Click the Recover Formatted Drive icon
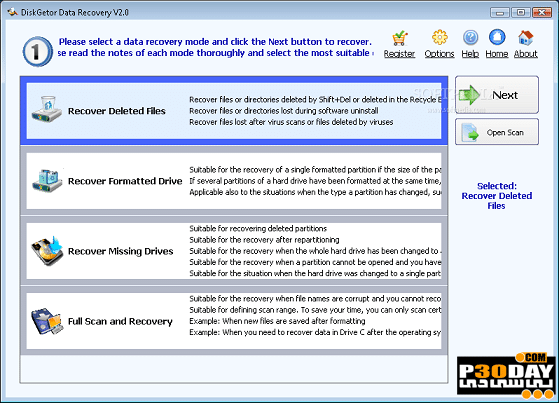This screenshot has height=403, width=559. [x=47, y=180]
